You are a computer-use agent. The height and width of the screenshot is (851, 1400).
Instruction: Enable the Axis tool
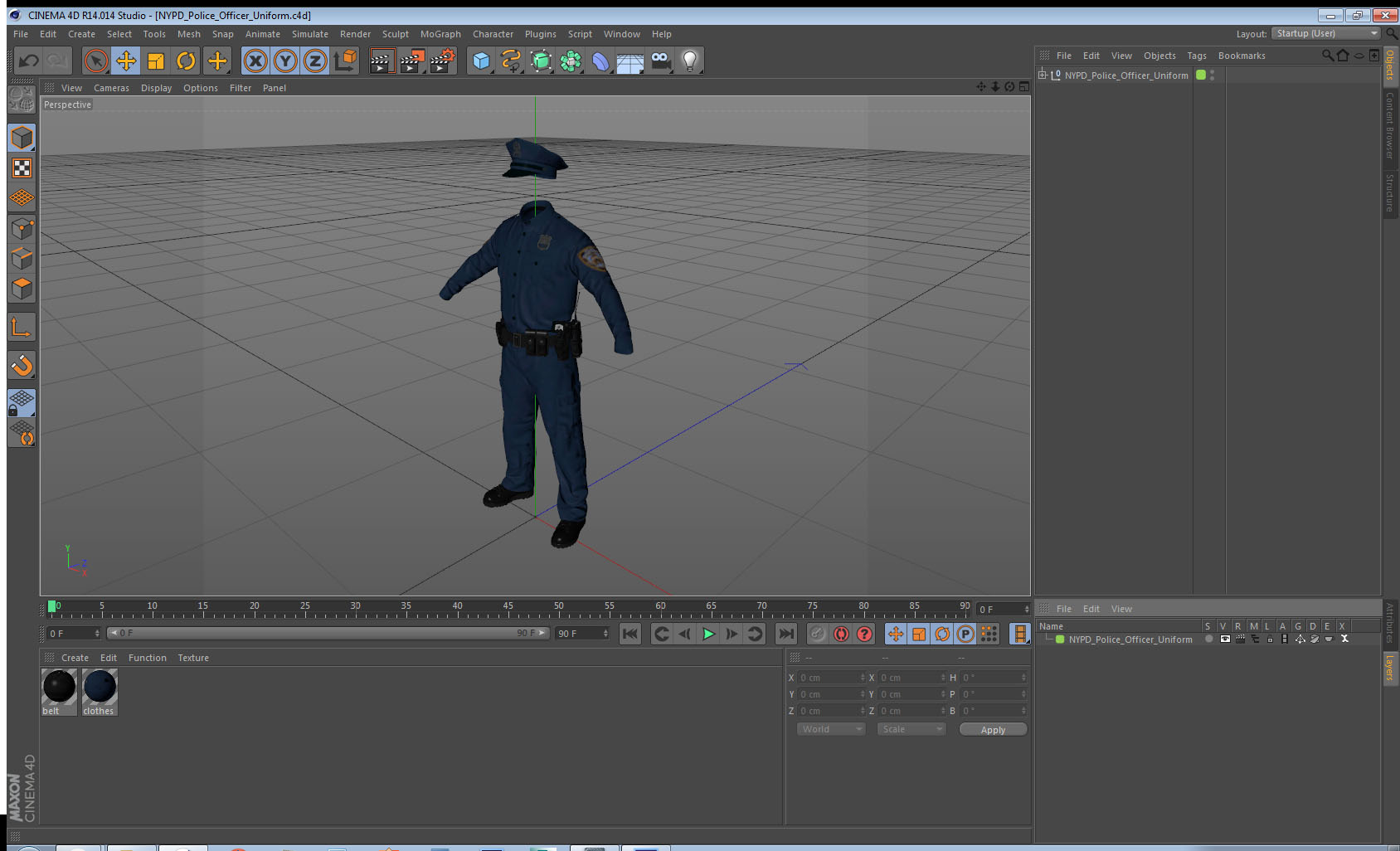pos(22,327)
